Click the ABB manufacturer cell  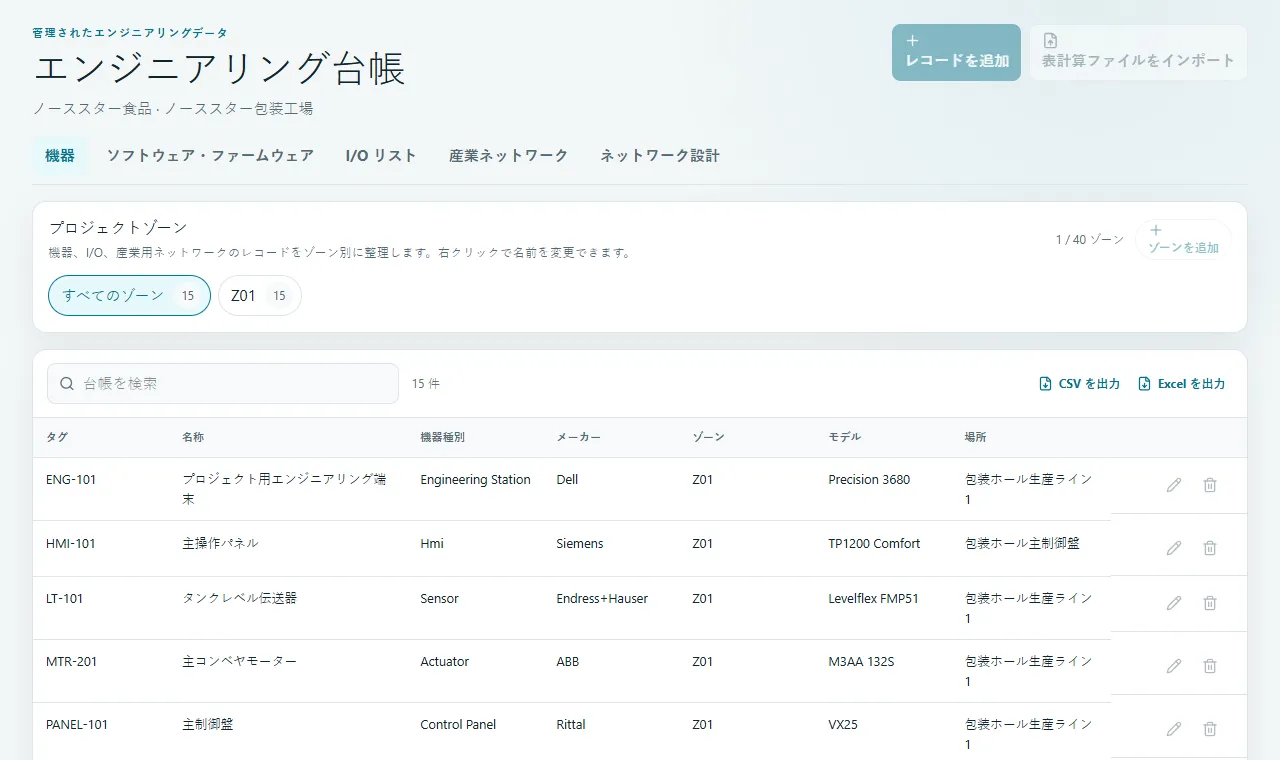567,662
